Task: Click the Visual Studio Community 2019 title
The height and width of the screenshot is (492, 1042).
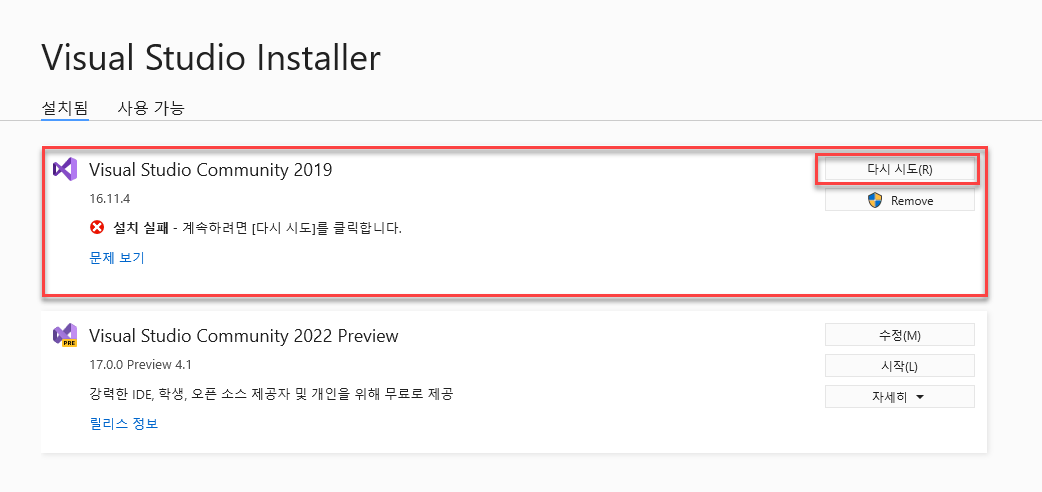Action: point(210,170)
